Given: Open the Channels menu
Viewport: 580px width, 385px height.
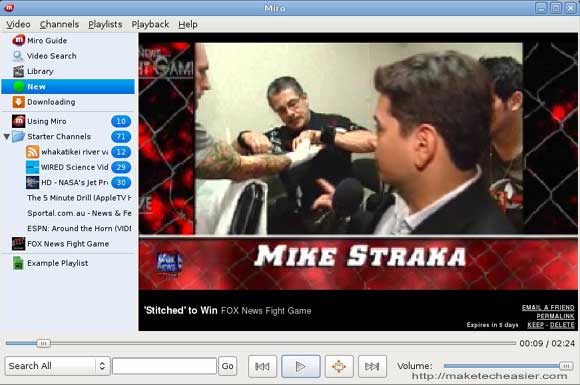Looking at the screenshot, I should (x=59, y=24).
